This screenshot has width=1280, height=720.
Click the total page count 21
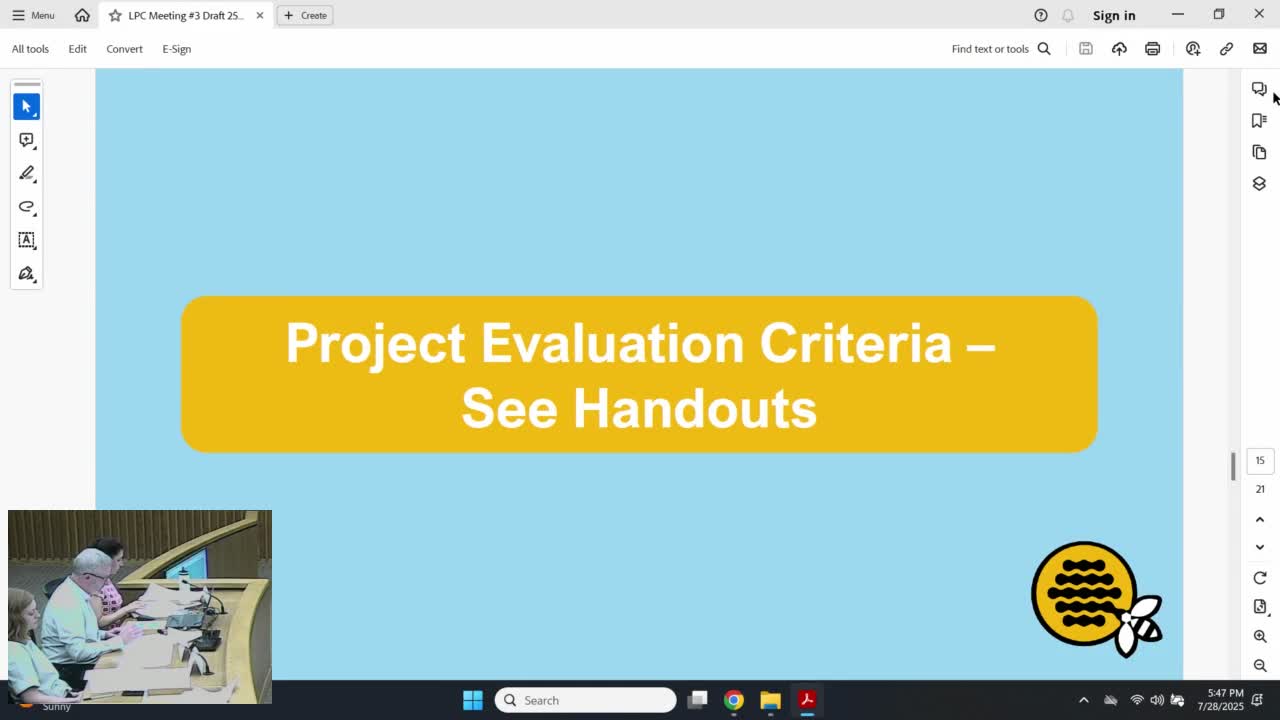(x=1260, y=489)
